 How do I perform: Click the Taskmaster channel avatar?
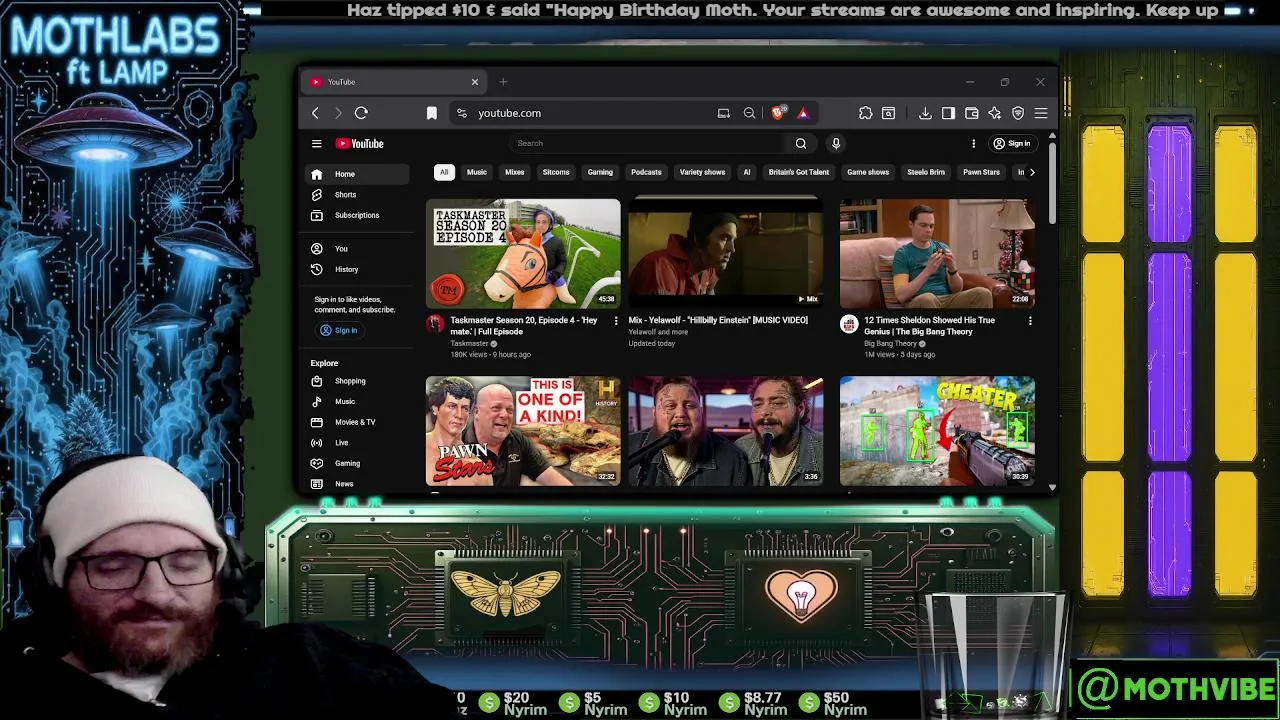[435, 323]
